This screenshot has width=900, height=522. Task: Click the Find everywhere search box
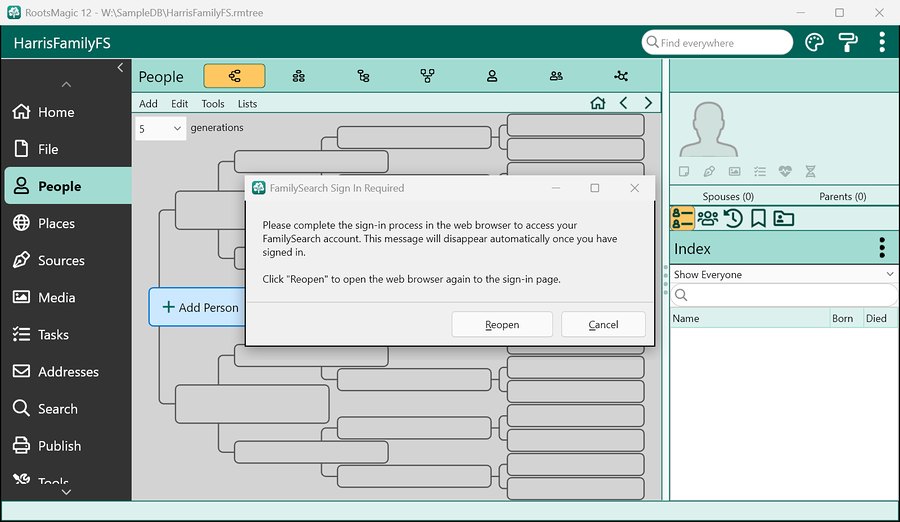coord(717,42)
